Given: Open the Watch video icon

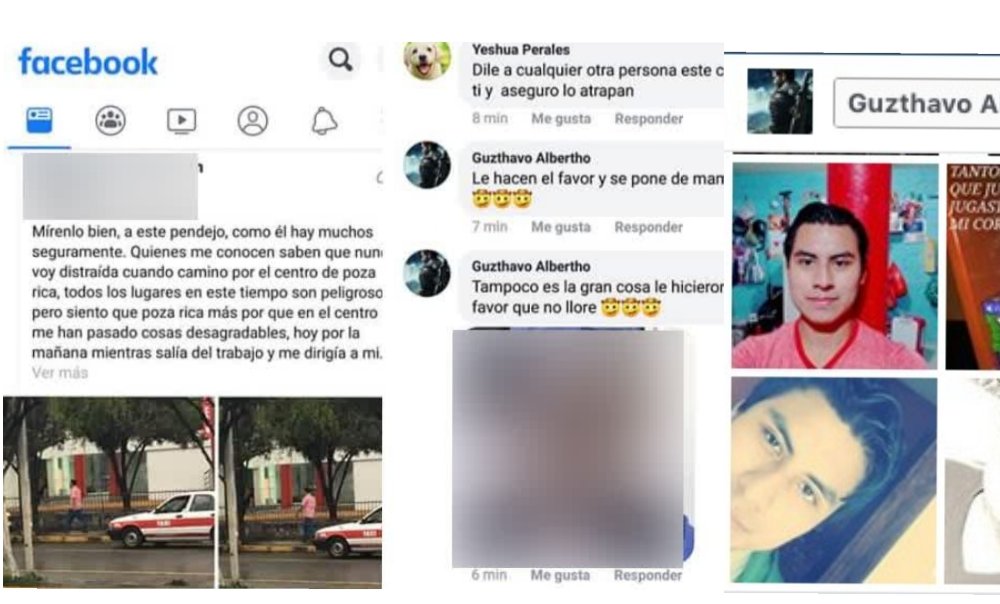Looking at the screenshot, I should [x=181, y=121].
